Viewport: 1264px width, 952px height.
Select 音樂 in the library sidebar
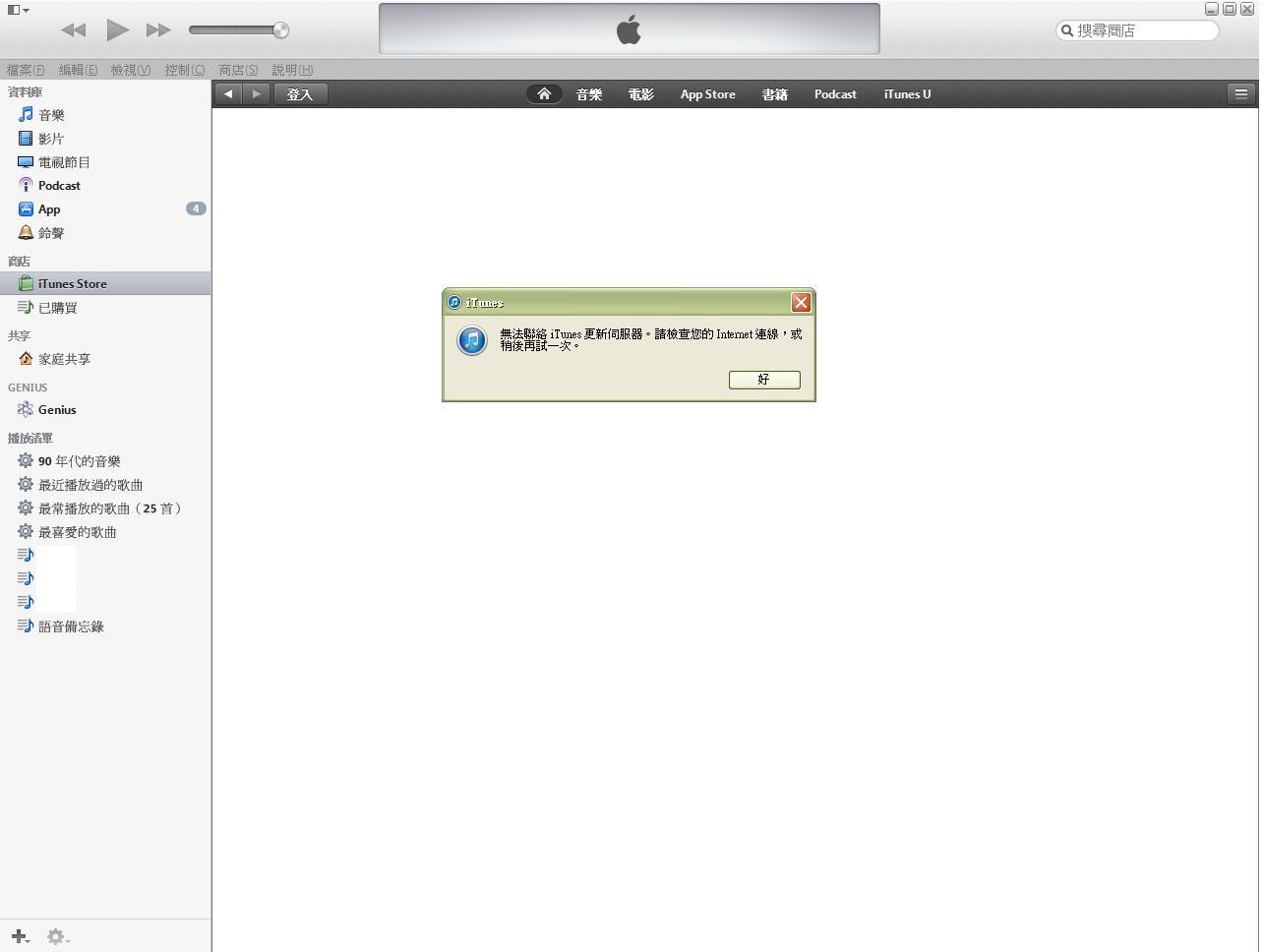pos(105,115)
